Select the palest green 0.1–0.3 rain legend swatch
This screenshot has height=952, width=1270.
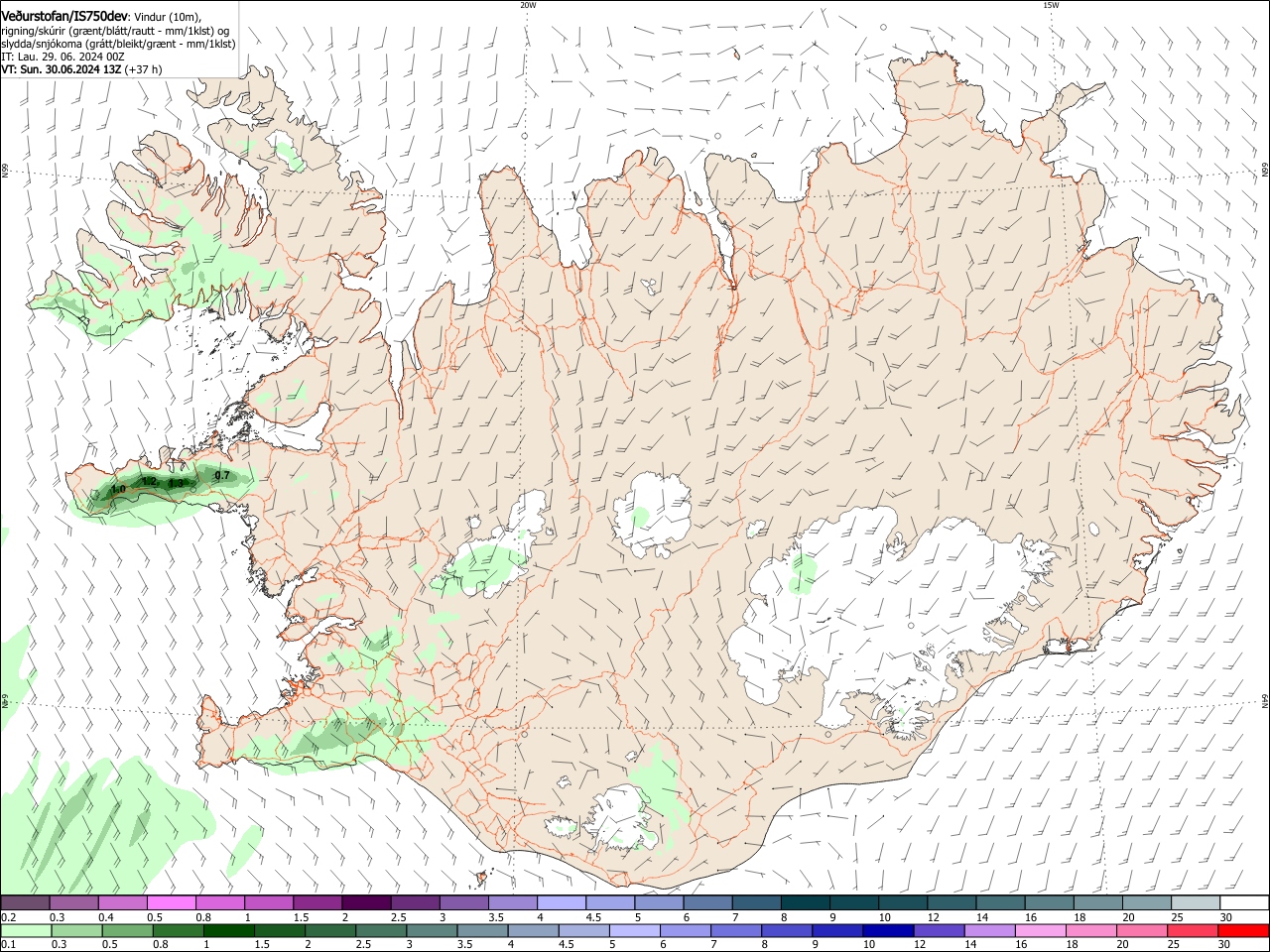(25, 930)
